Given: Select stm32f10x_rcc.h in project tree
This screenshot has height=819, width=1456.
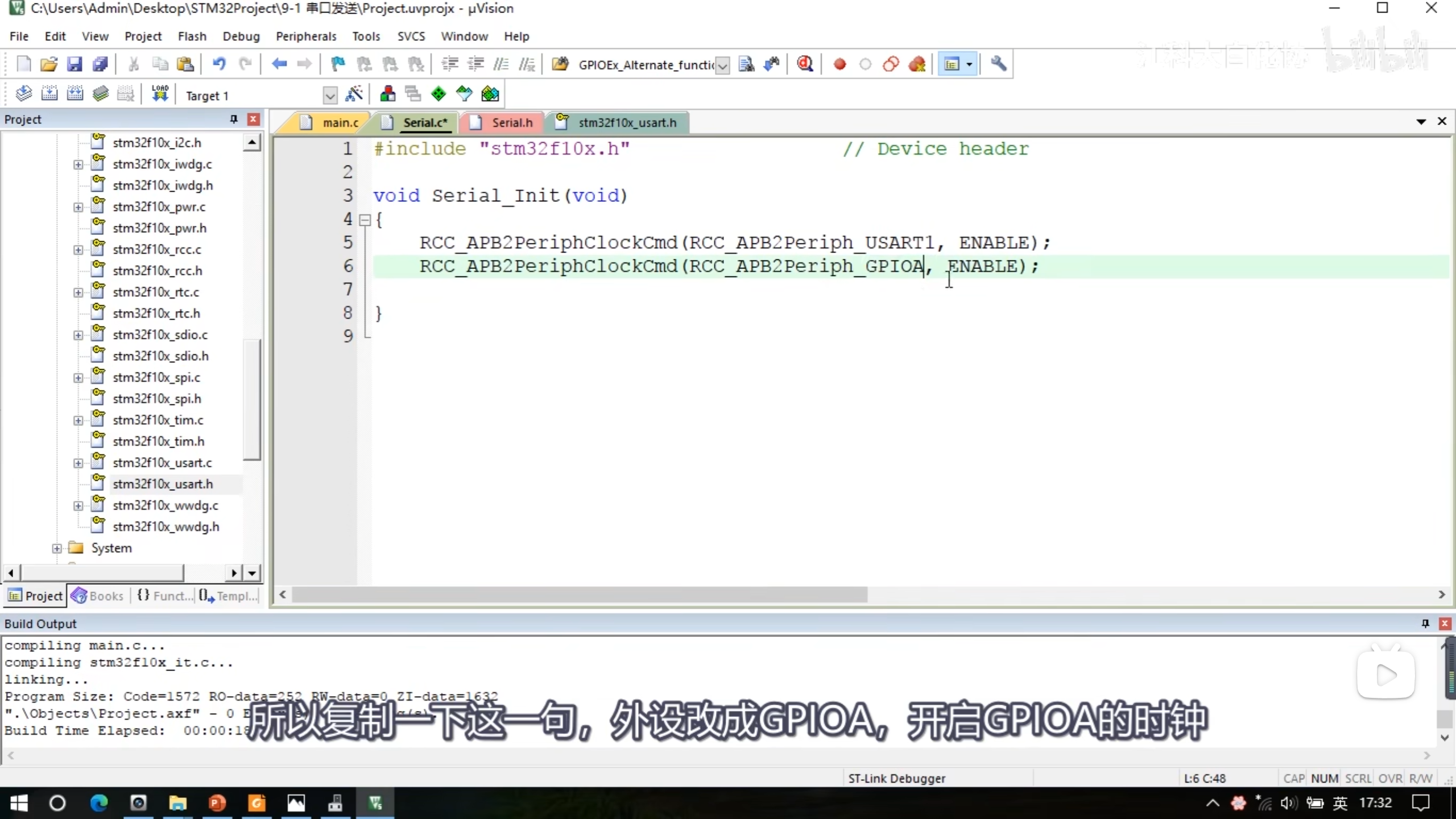Looking at the screenshot, I should click(157, 271).
